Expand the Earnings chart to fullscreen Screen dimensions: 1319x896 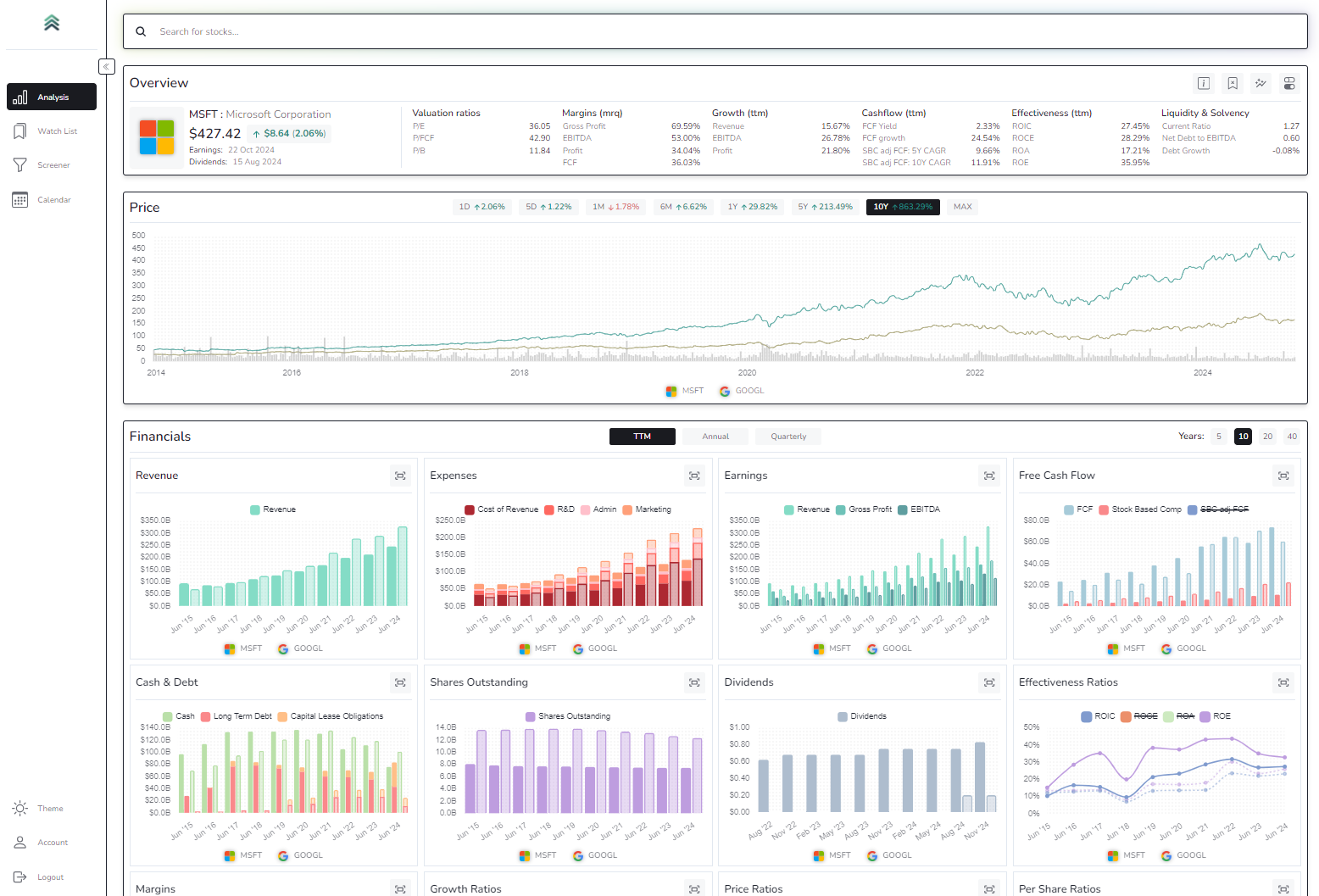(989, 476)
